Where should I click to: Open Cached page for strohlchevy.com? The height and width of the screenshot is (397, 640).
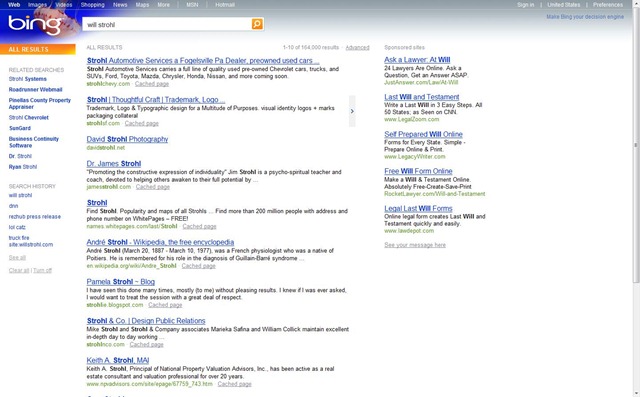(152, 84)
